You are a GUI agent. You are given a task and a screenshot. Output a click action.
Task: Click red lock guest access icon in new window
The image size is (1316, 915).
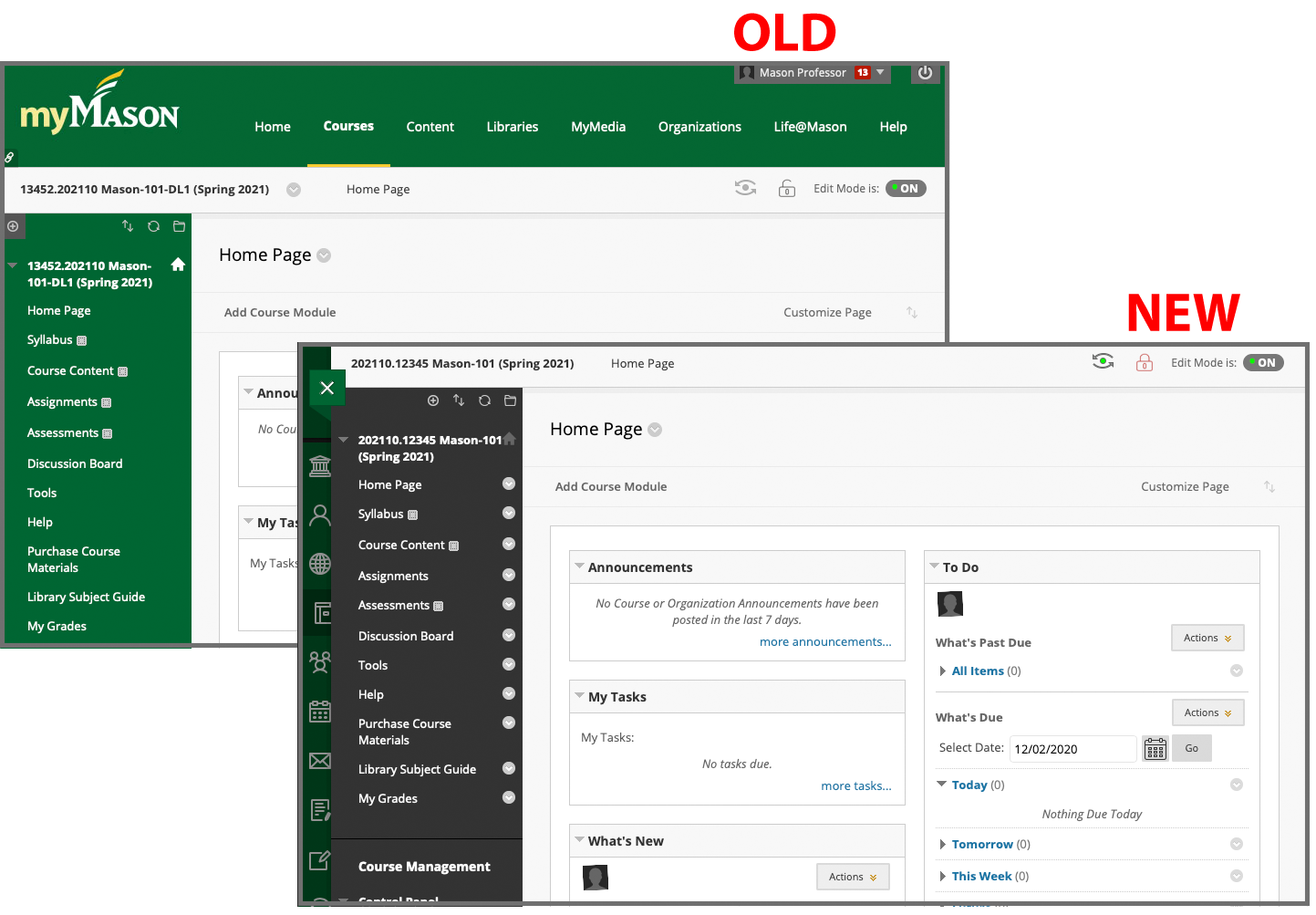click(x=1145, y=363)
